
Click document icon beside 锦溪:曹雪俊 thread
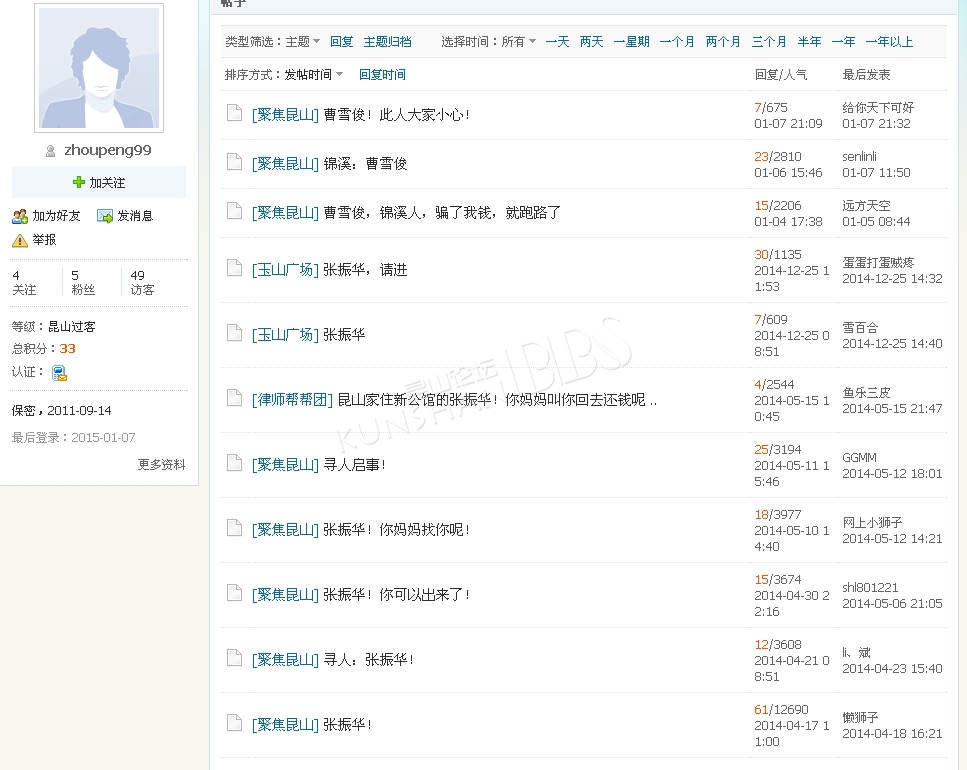point(234,162)
